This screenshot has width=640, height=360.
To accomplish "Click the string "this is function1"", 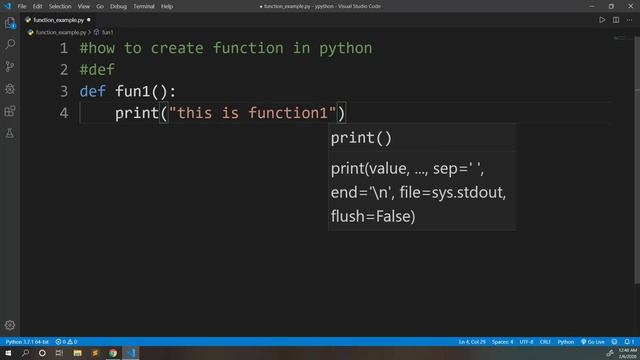I will pos(253,113).
